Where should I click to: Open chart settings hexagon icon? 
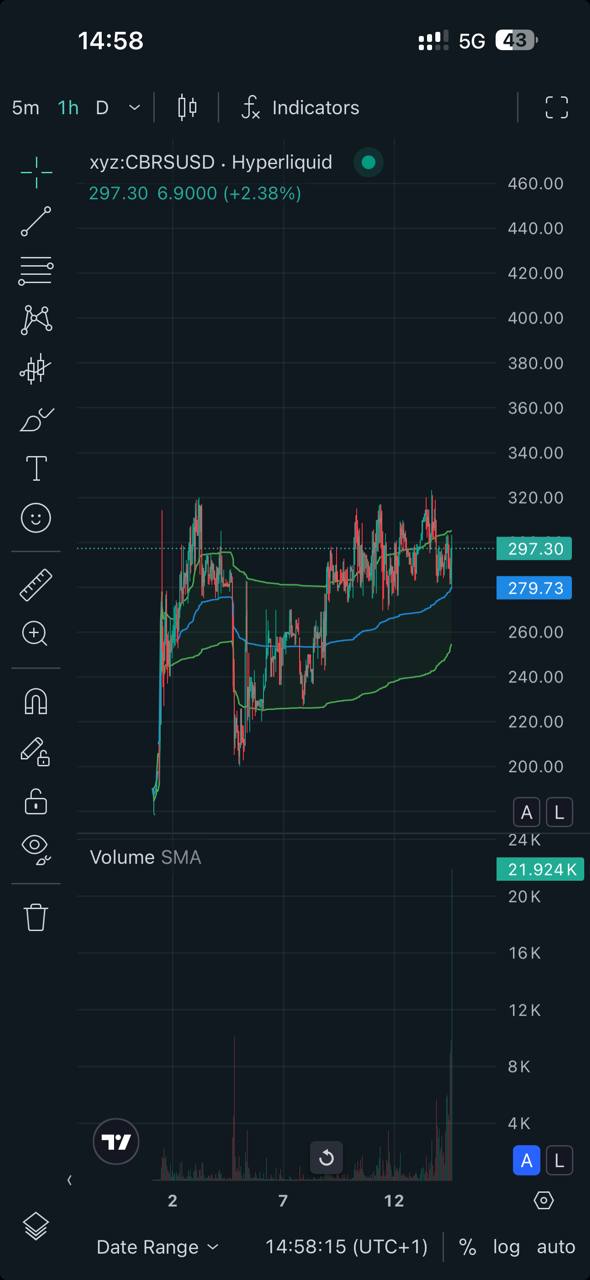544,1200
